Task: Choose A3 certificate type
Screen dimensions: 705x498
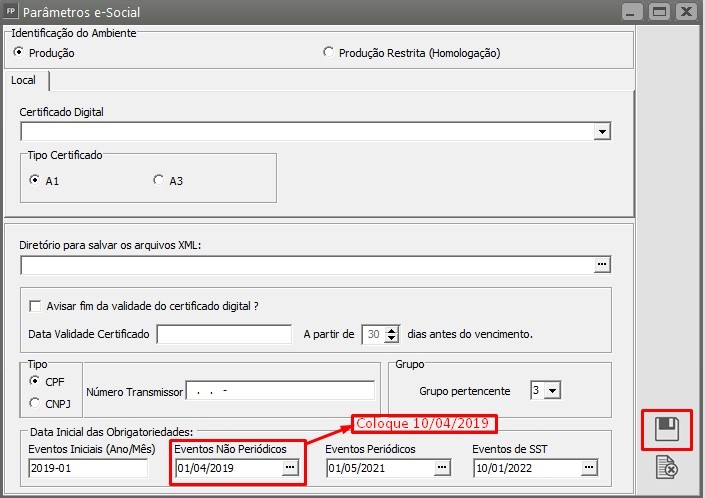Action: click(x=158, y=180)
